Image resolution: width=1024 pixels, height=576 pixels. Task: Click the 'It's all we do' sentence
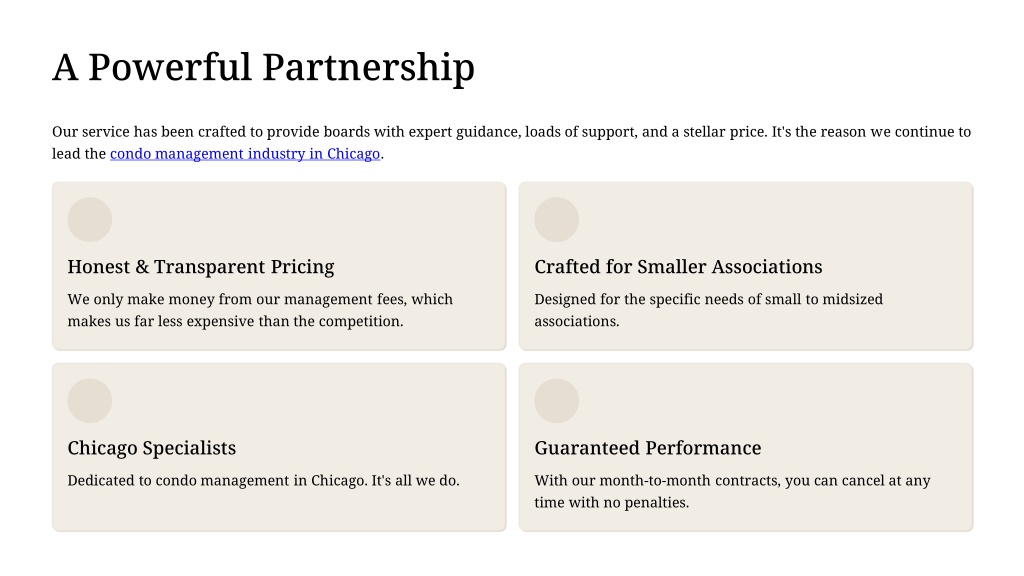point(415,481)
